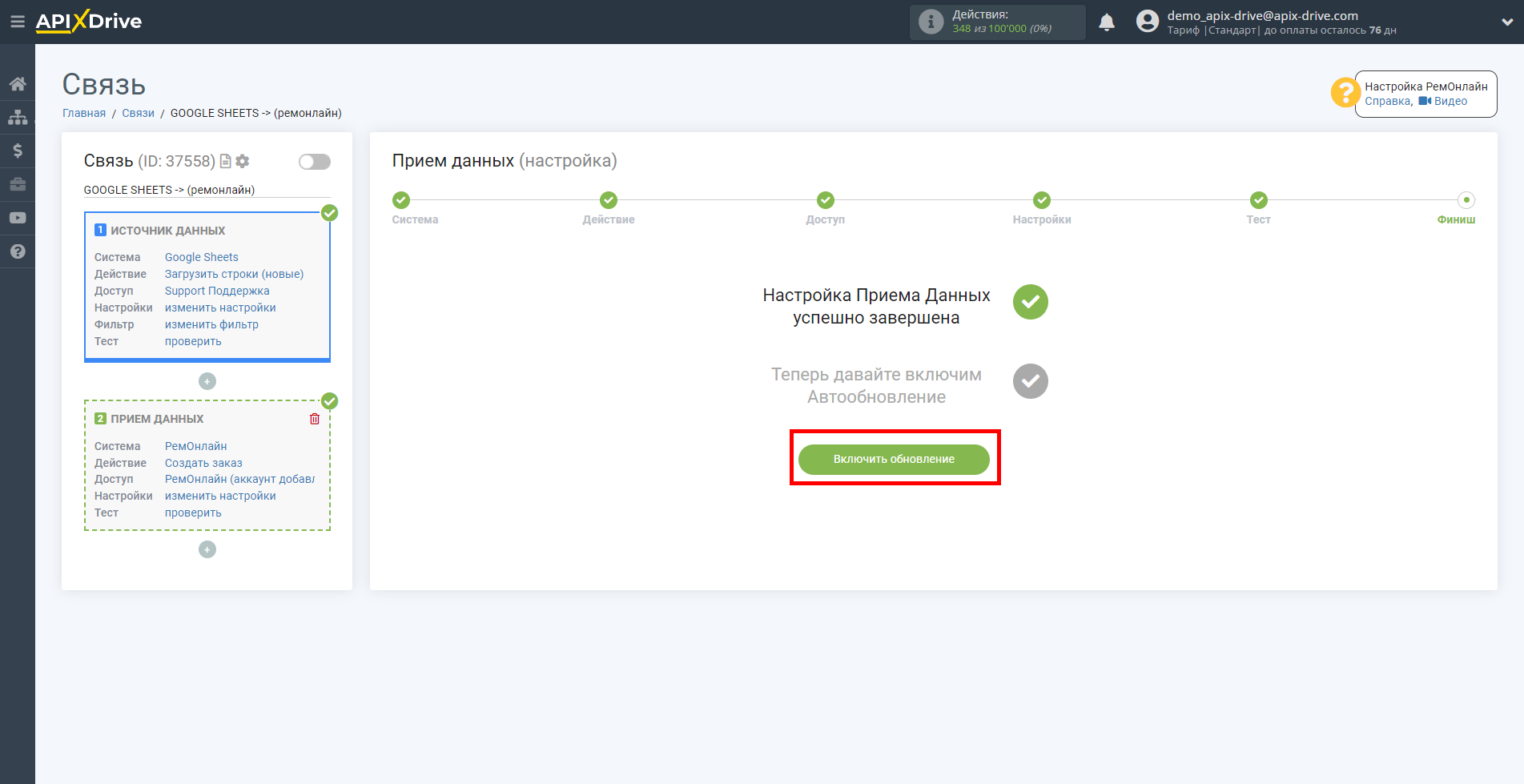Click the РемОнлайн system link
The width and height of the screenshot is (1524, 784).
coord(195,446)
